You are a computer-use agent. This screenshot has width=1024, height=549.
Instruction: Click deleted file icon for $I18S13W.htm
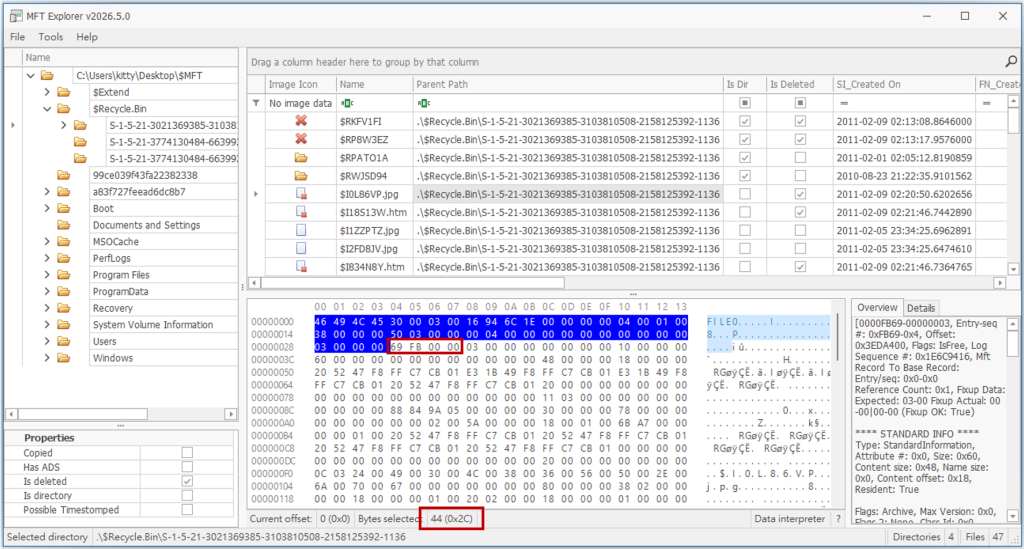tap(301, 212)
